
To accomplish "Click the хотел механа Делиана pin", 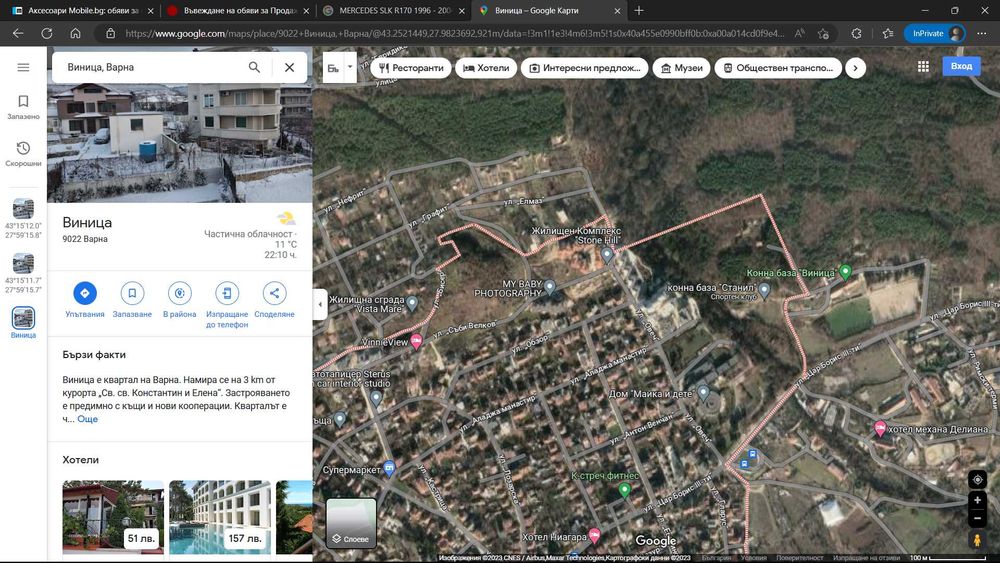I will (x=880, y=428).
